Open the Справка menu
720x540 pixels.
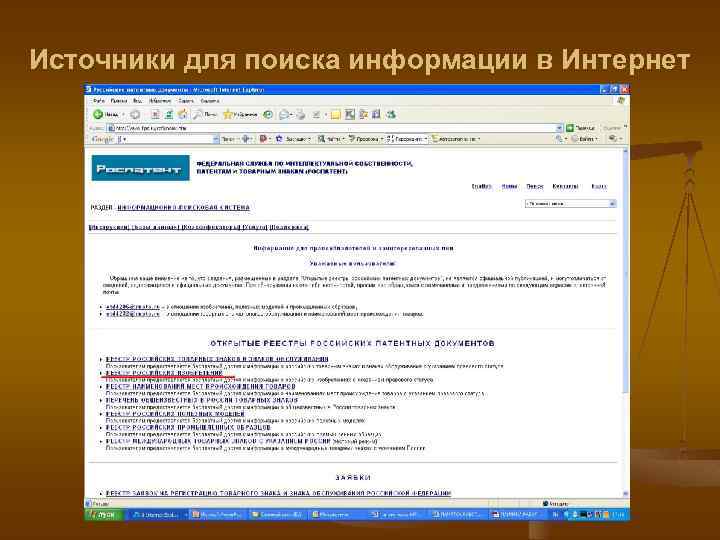[210, 101]
